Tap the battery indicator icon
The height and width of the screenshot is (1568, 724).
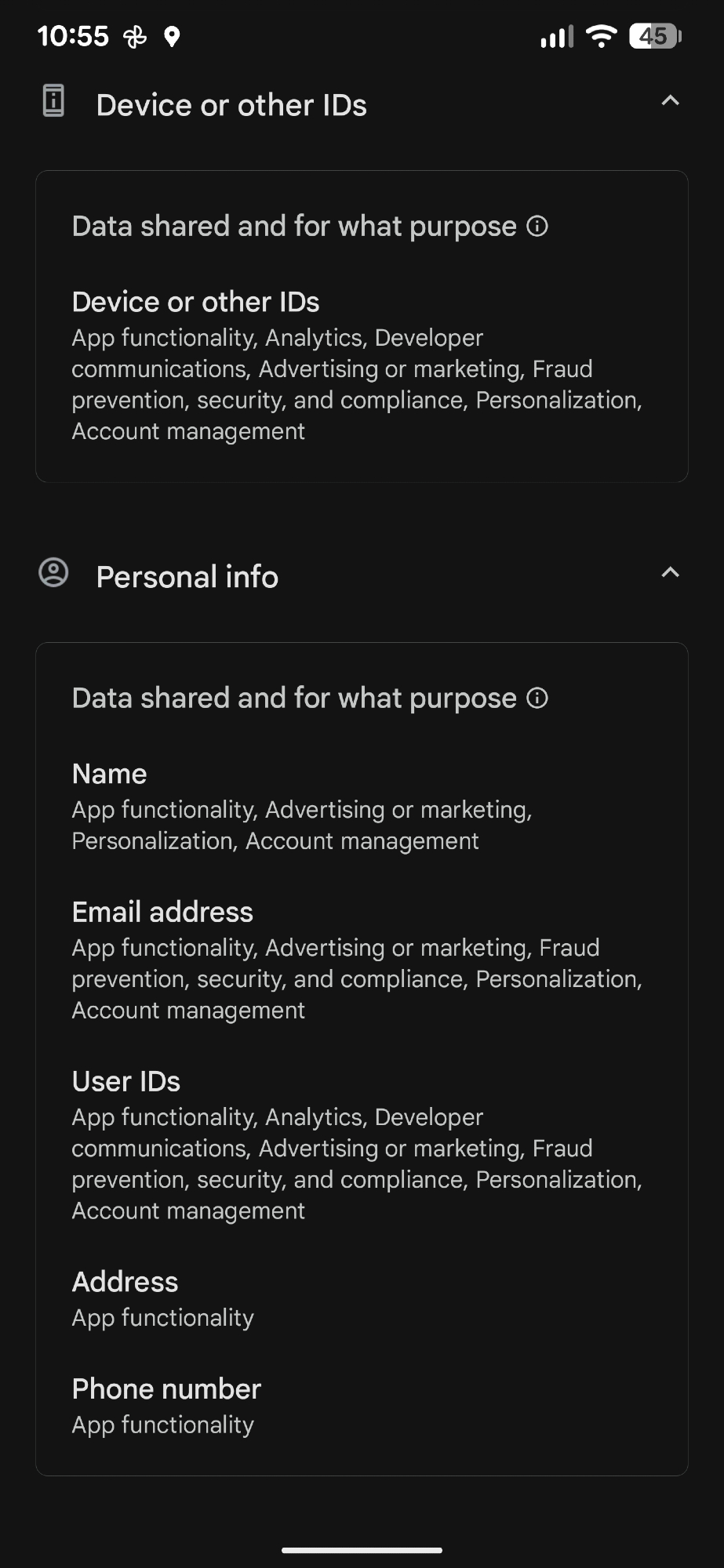pos(655,36)
